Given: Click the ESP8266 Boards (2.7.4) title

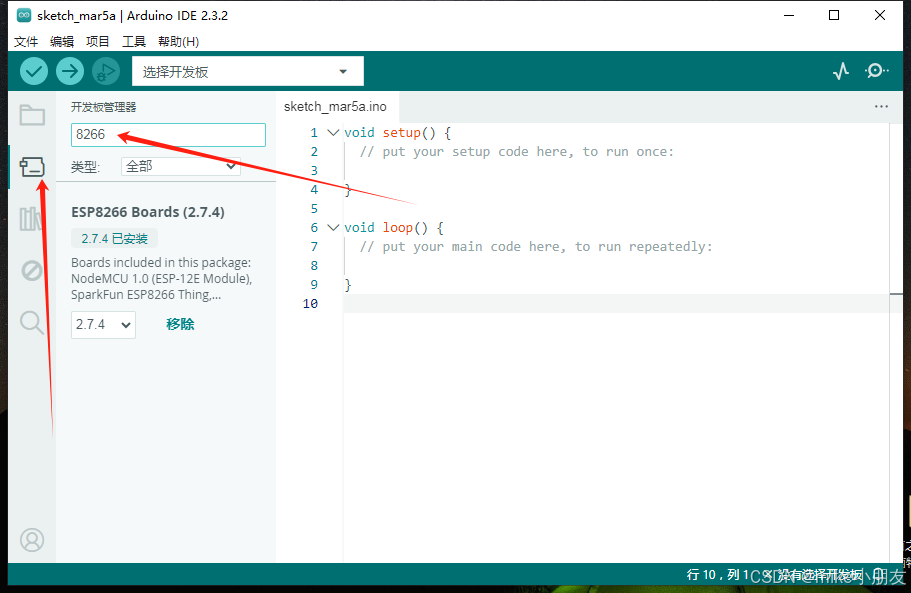Looking at the screenshot, I should (x=148, y=212).
